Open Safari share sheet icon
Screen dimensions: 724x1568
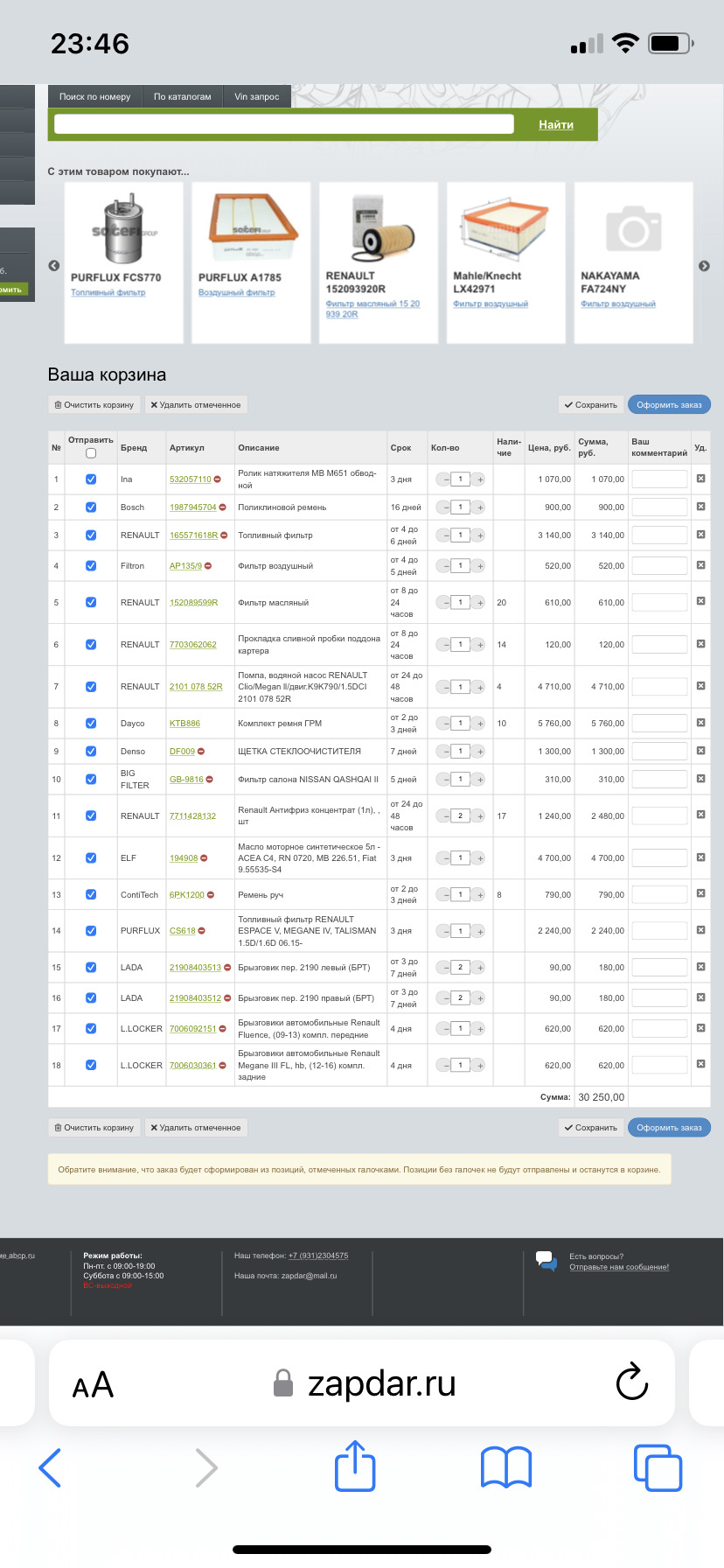pos(355,1466)
